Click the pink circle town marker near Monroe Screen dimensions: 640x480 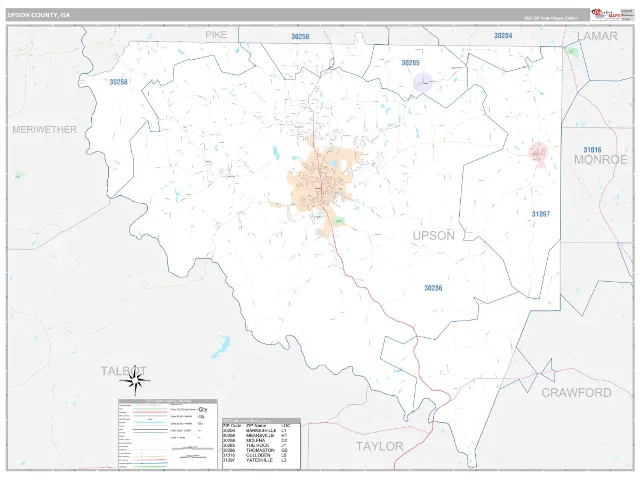(538, 152)
